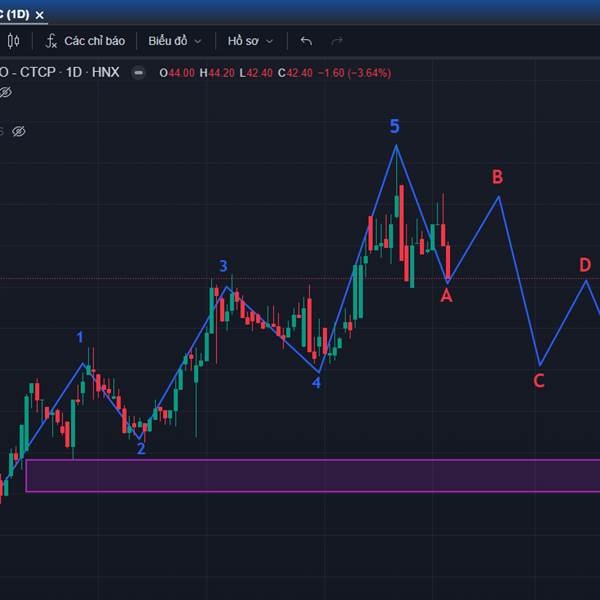Select the red wave label D
The height and width of the screenshot is (600, 600).
click(585, 265)
